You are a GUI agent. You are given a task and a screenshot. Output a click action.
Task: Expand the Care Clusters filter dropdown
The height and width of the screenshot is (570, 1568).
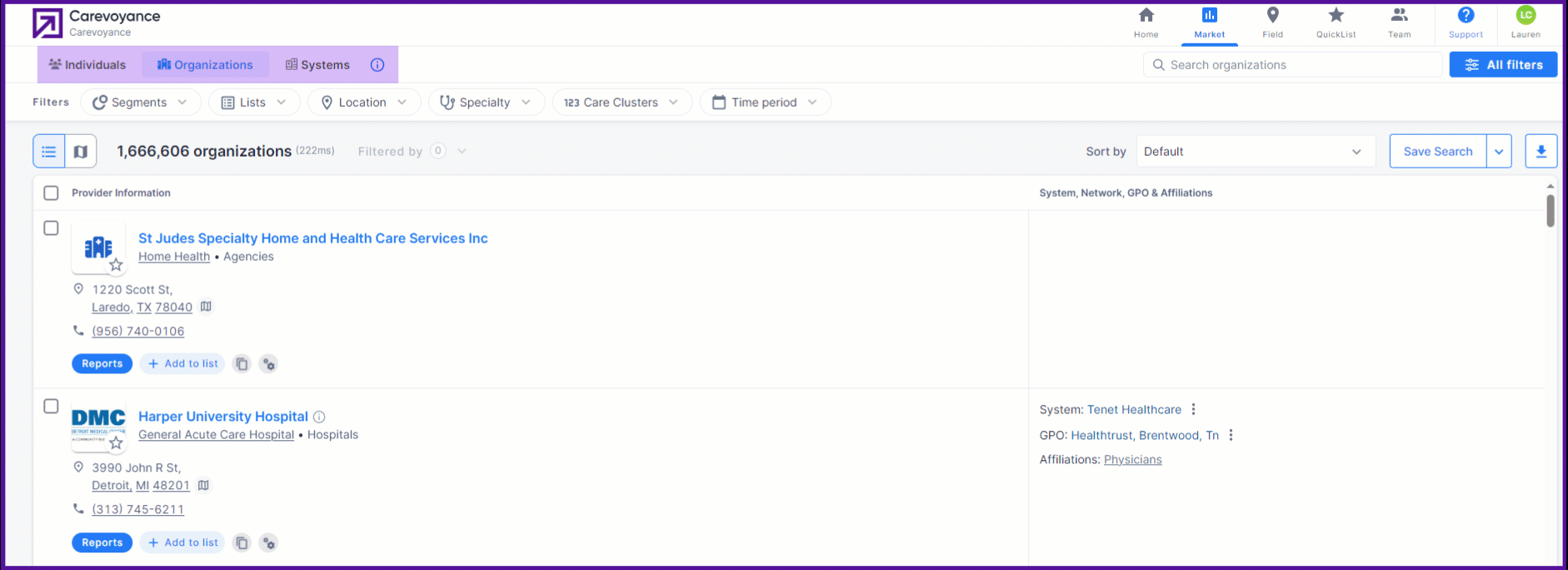[622, 102]
